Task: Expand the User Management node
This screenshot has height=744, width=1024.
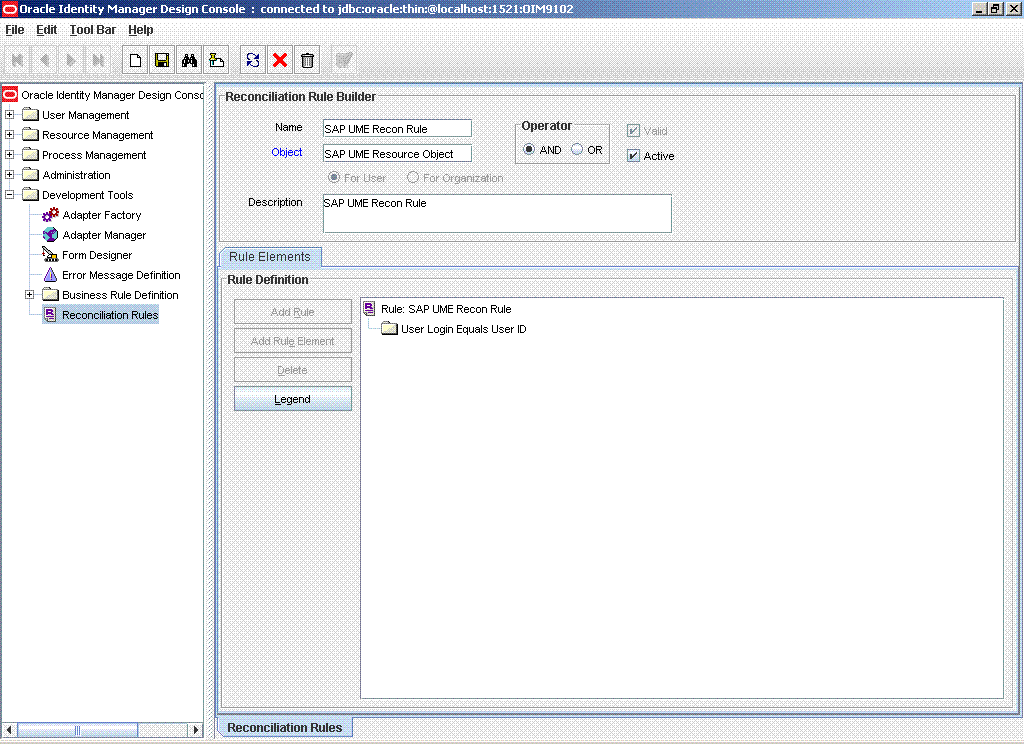Action: [10, 114]
